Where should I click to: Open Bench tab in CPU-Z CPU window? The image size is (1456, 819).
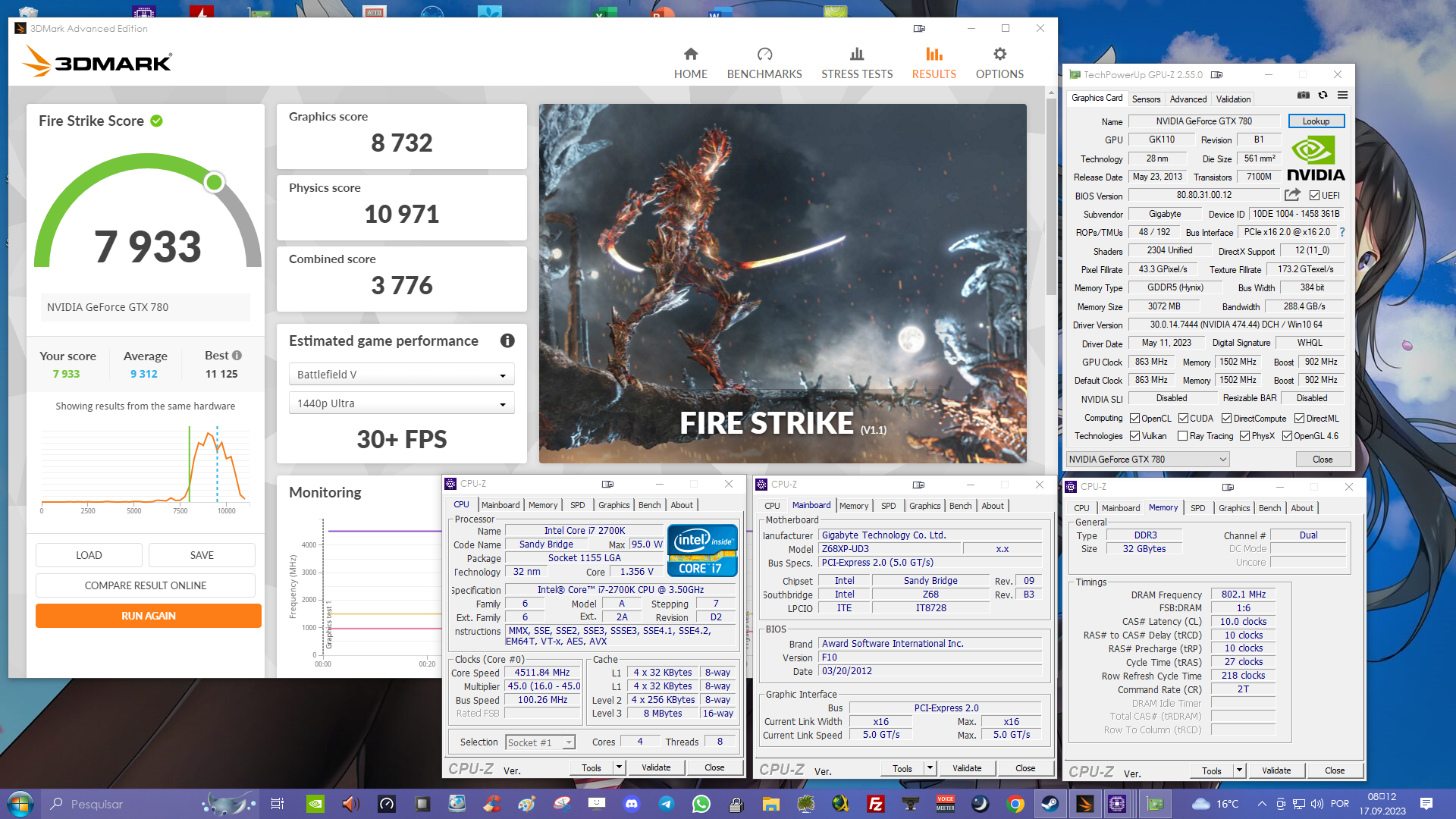(649, 504)
